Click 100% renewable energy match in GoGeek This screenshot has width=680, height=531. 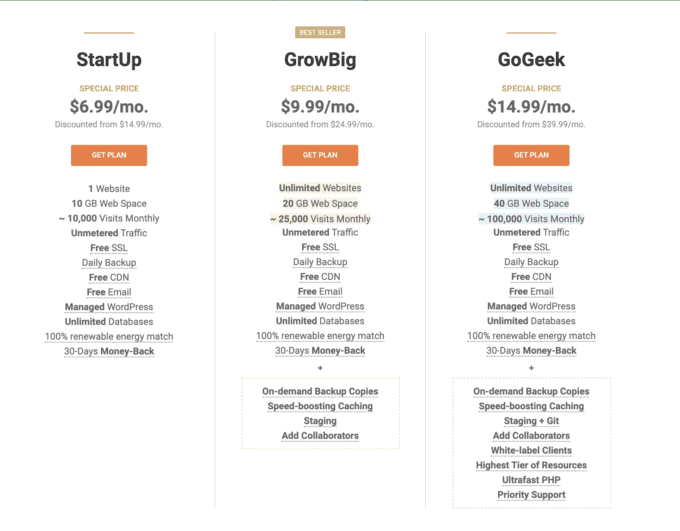[531, 336]
